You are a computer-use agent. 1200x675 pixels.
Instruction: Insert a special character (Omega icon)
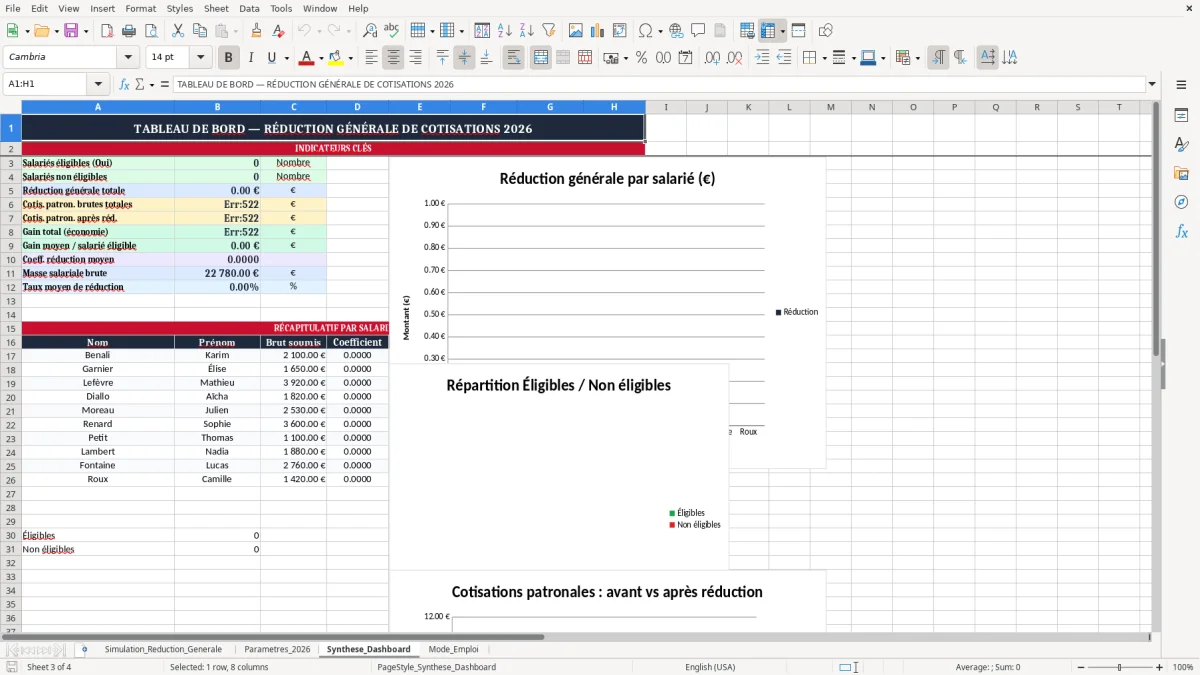coord(645,31)
